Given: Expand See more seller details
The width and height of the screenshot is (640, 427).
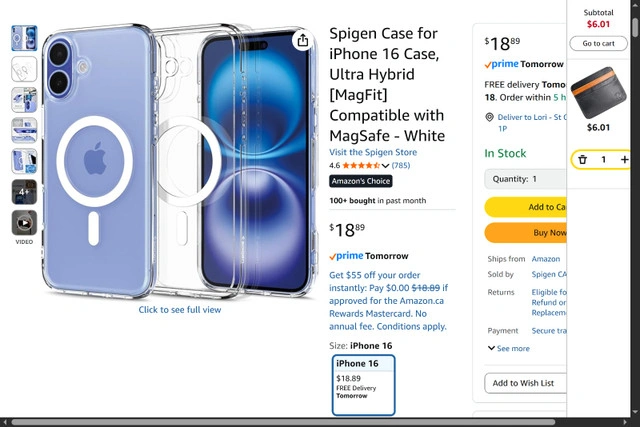Looking at the screenshot, I should click(x=509, y=348).
